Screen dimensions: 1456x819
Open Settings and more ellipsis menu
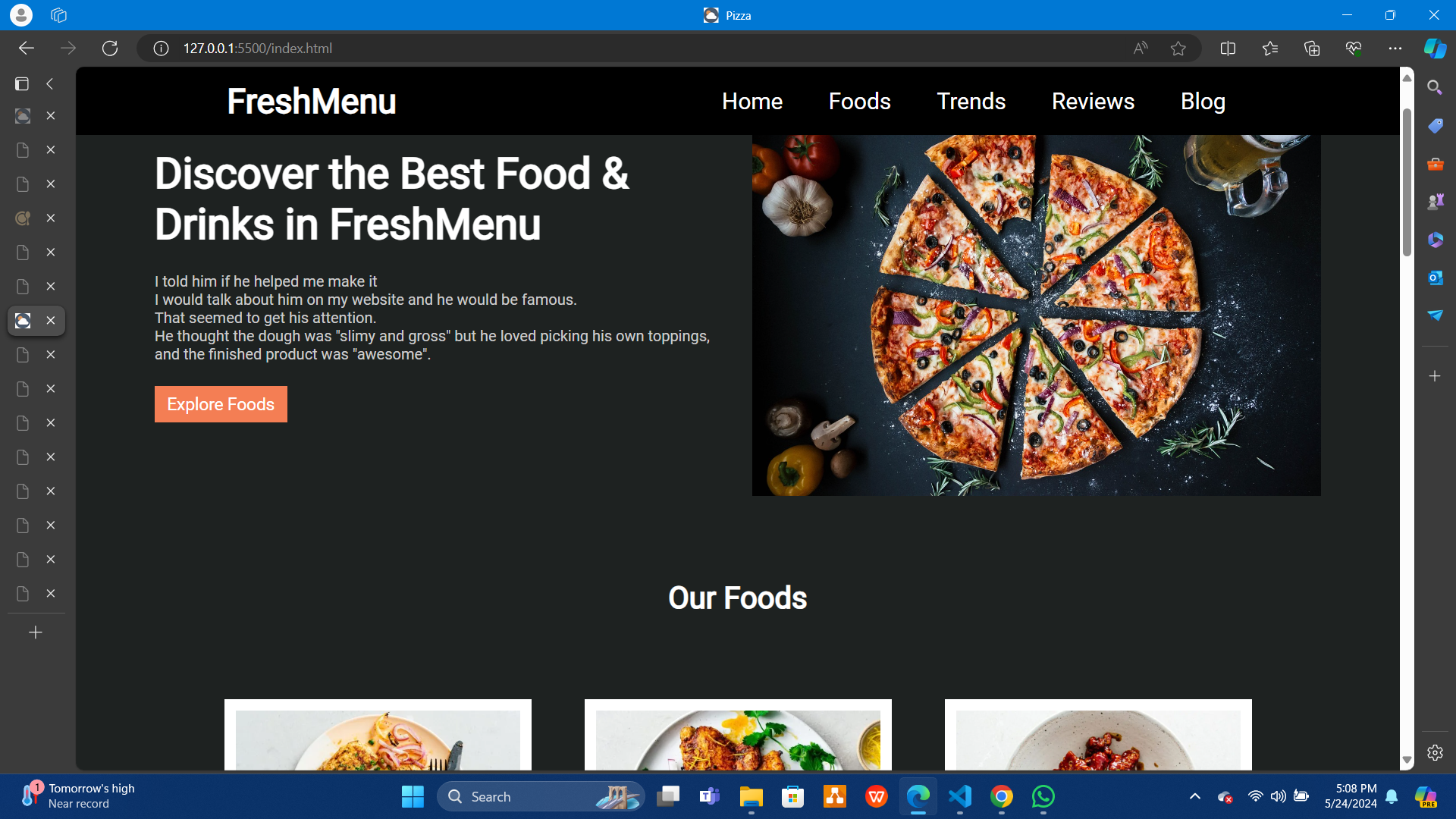(x=1395, y=49)
